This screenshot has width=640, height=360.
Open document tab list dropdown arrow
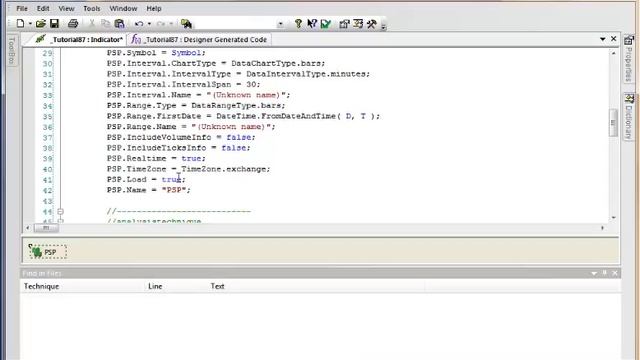click(x=602, y=39)
